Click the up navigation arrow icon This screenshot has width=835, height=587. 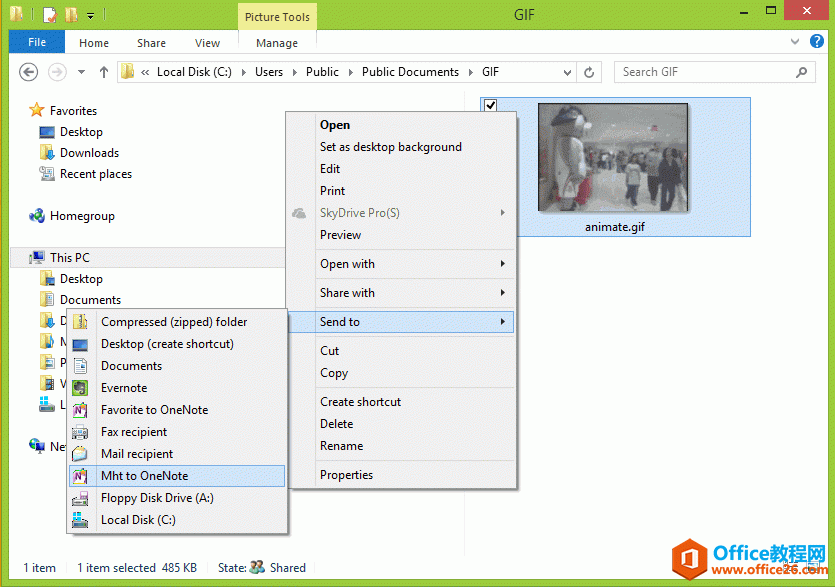click(104, 72)
